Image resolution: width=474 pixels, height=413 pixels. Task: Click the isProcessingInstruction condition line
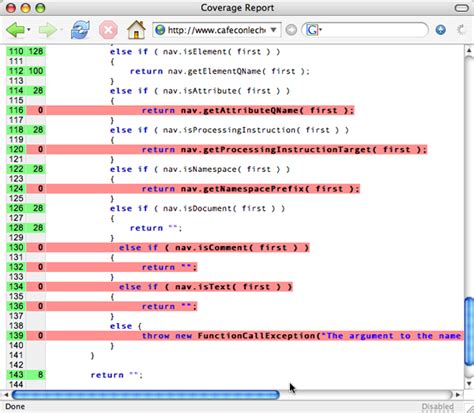pos(229,130)
